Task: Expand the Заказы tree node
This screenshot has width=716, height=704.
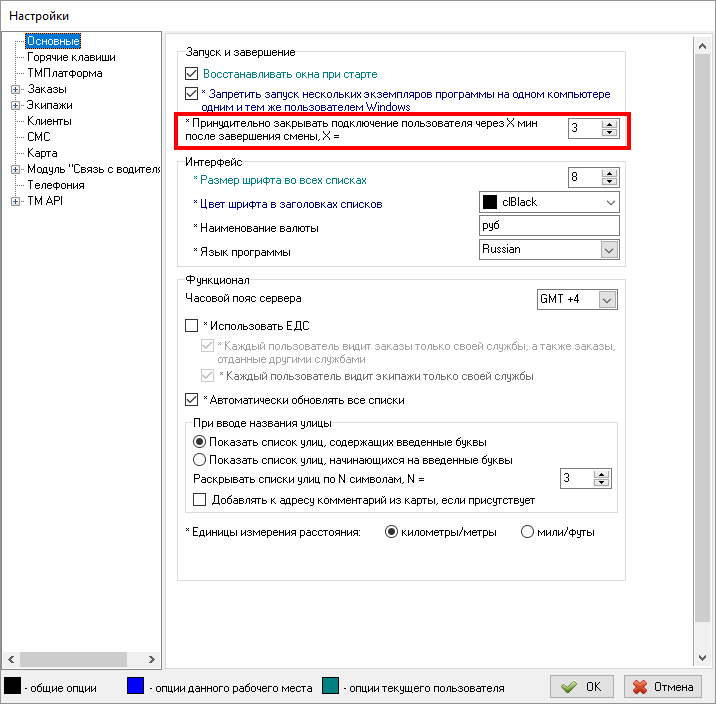Action: click(x=16, y=89)
